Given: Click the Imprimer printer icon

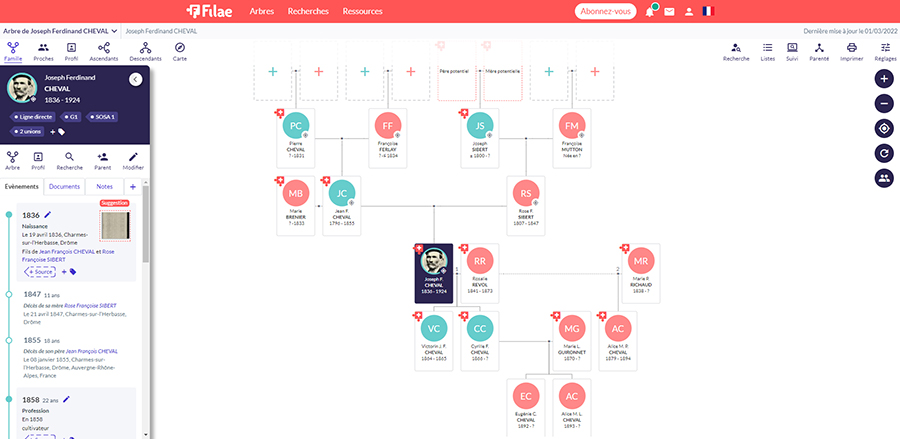Looking at the screenshot, I should 852,51.
